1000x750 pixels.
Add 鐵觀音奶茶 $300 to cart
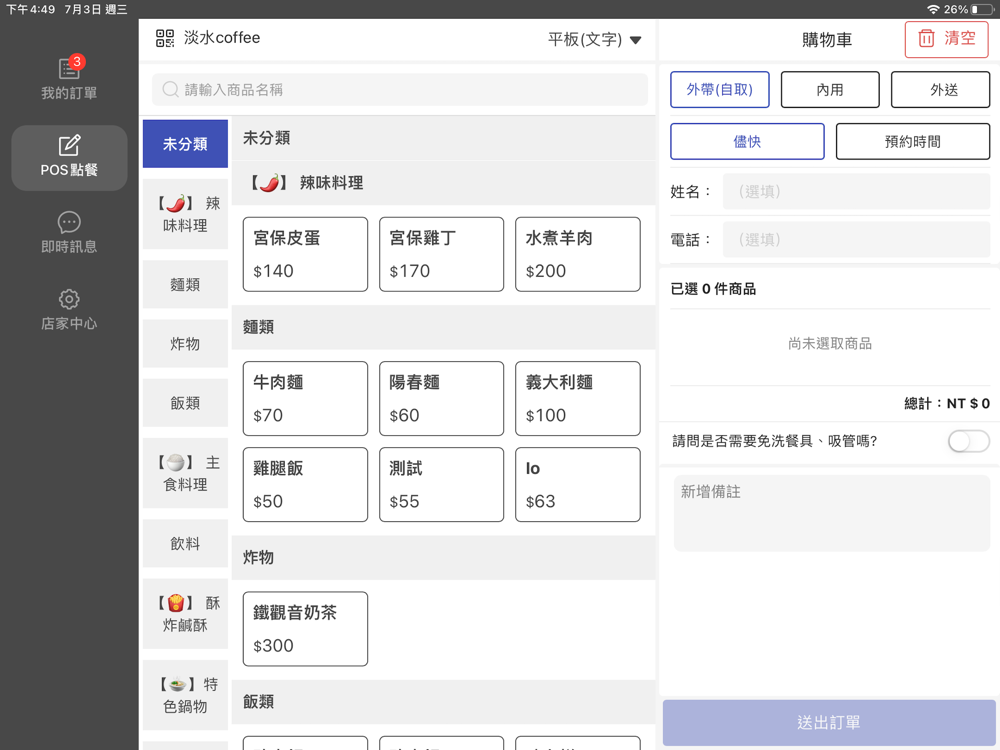click(x=305, y=629)
